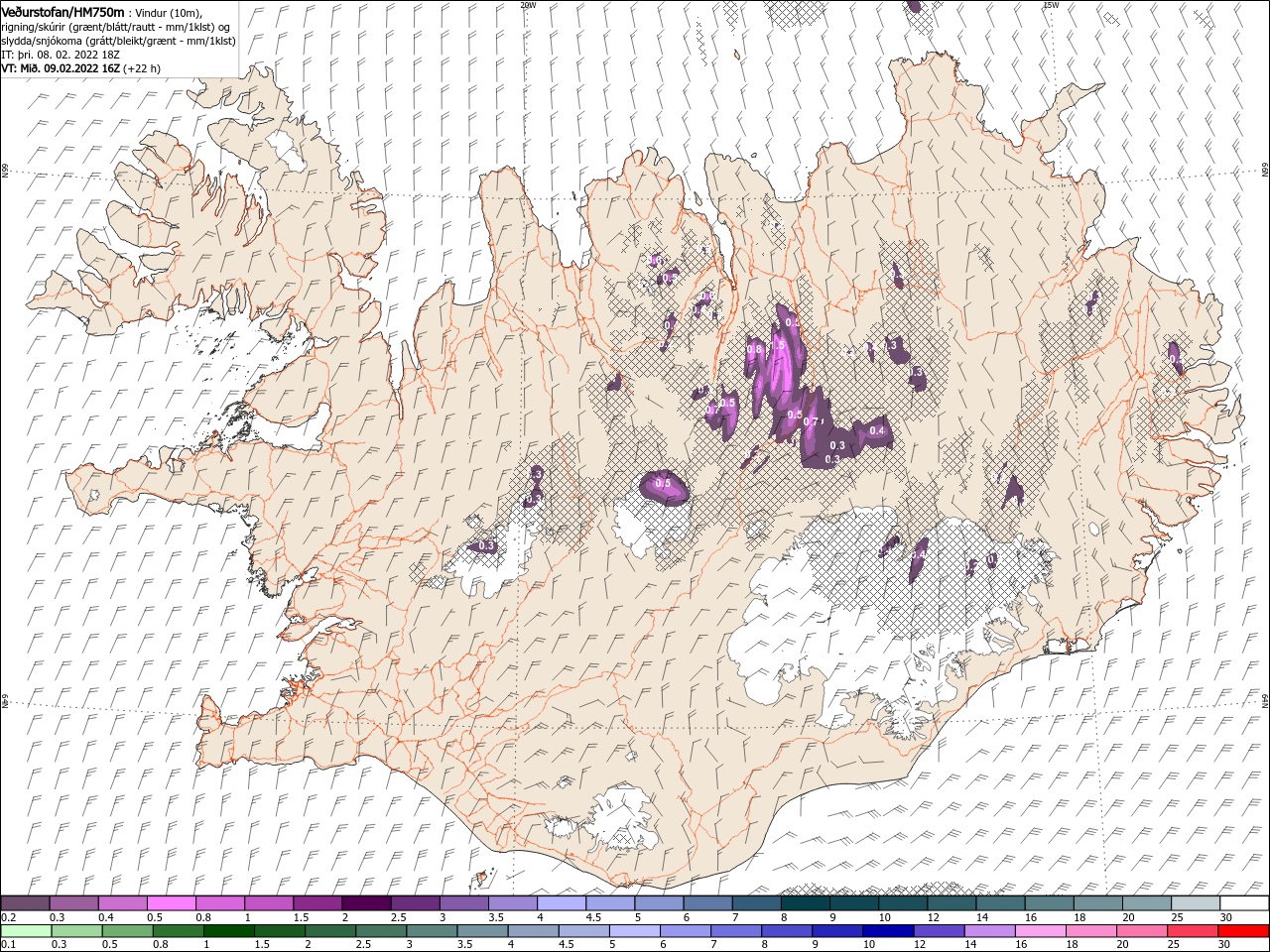Pick the gray-green 3 rain-scale swatch
The image size is (1270, 952).
pos(432,931)
